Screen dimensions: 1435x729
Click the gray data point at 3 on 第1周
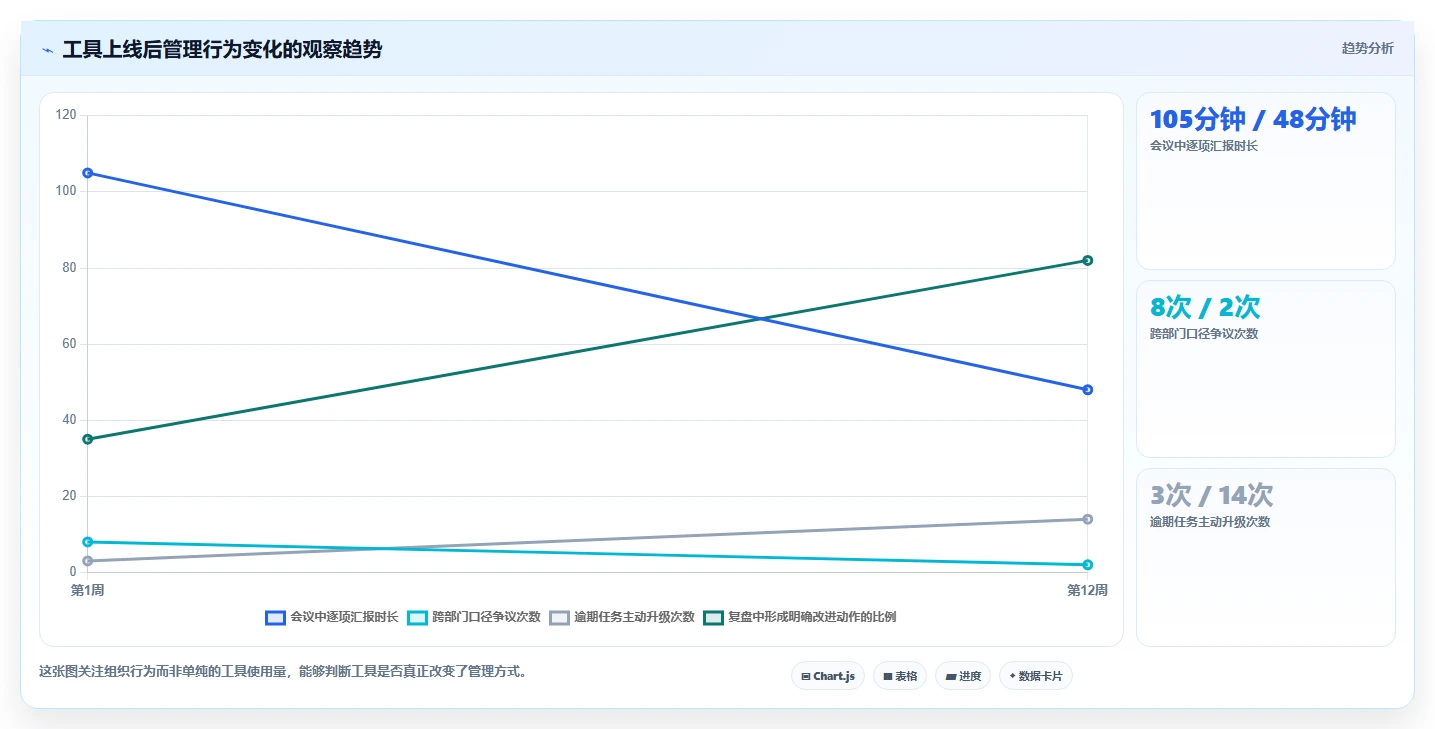(x=88, y=561)
